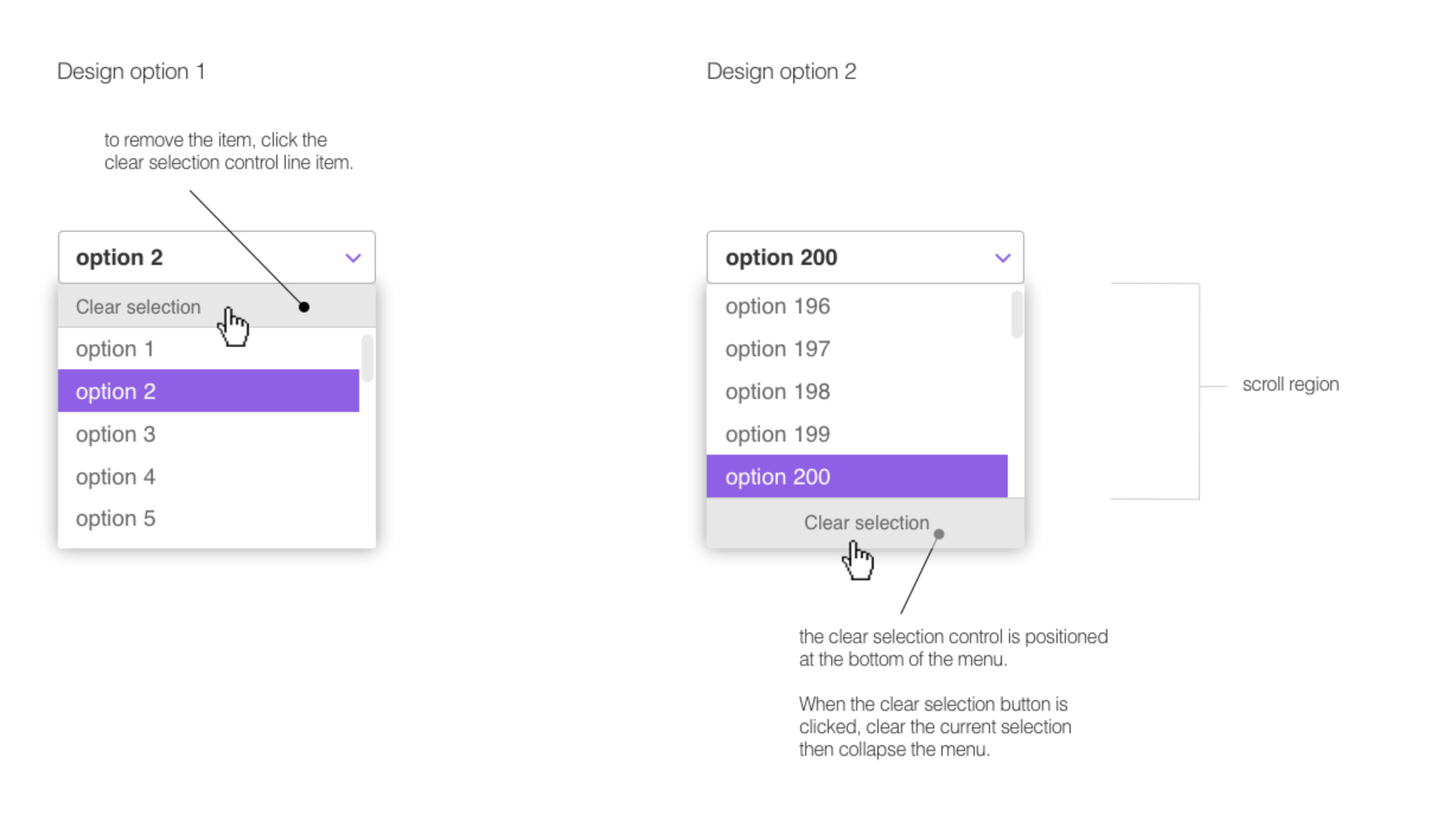Click the Design option 2 heading
The height and width of the screenshot is (837, 1456).
point(781,71)
